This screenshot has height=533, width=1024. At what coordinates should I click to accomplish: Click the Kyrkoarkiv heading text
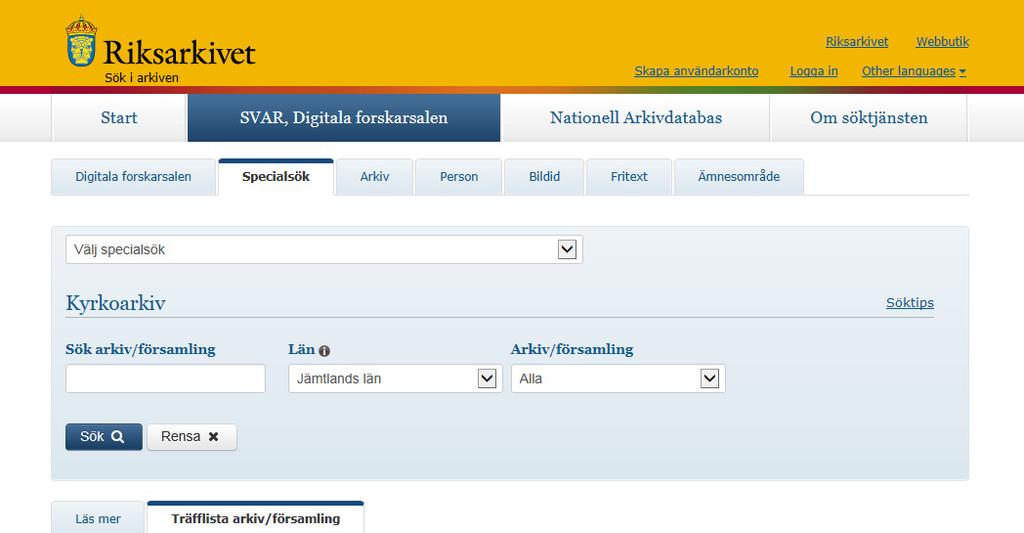[x=116, y=303]
